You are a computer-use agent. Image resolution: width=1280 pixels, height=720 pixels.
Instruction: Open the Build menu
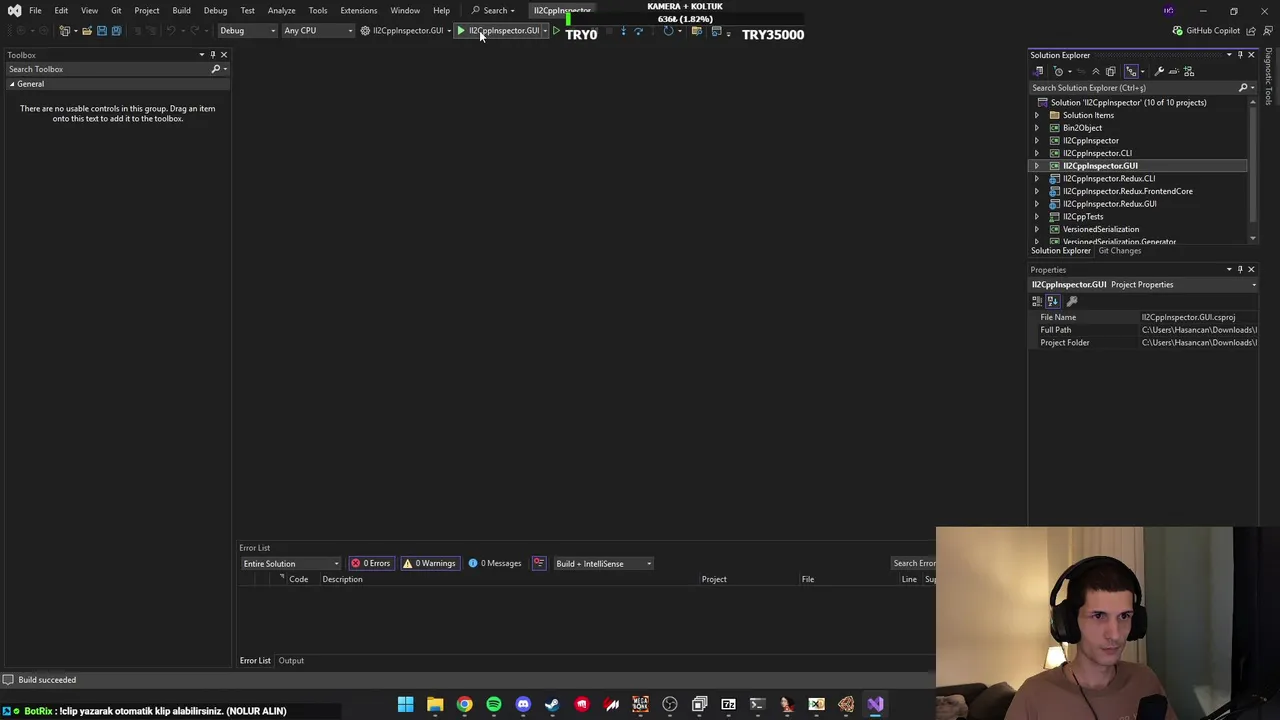pos(181,10)
